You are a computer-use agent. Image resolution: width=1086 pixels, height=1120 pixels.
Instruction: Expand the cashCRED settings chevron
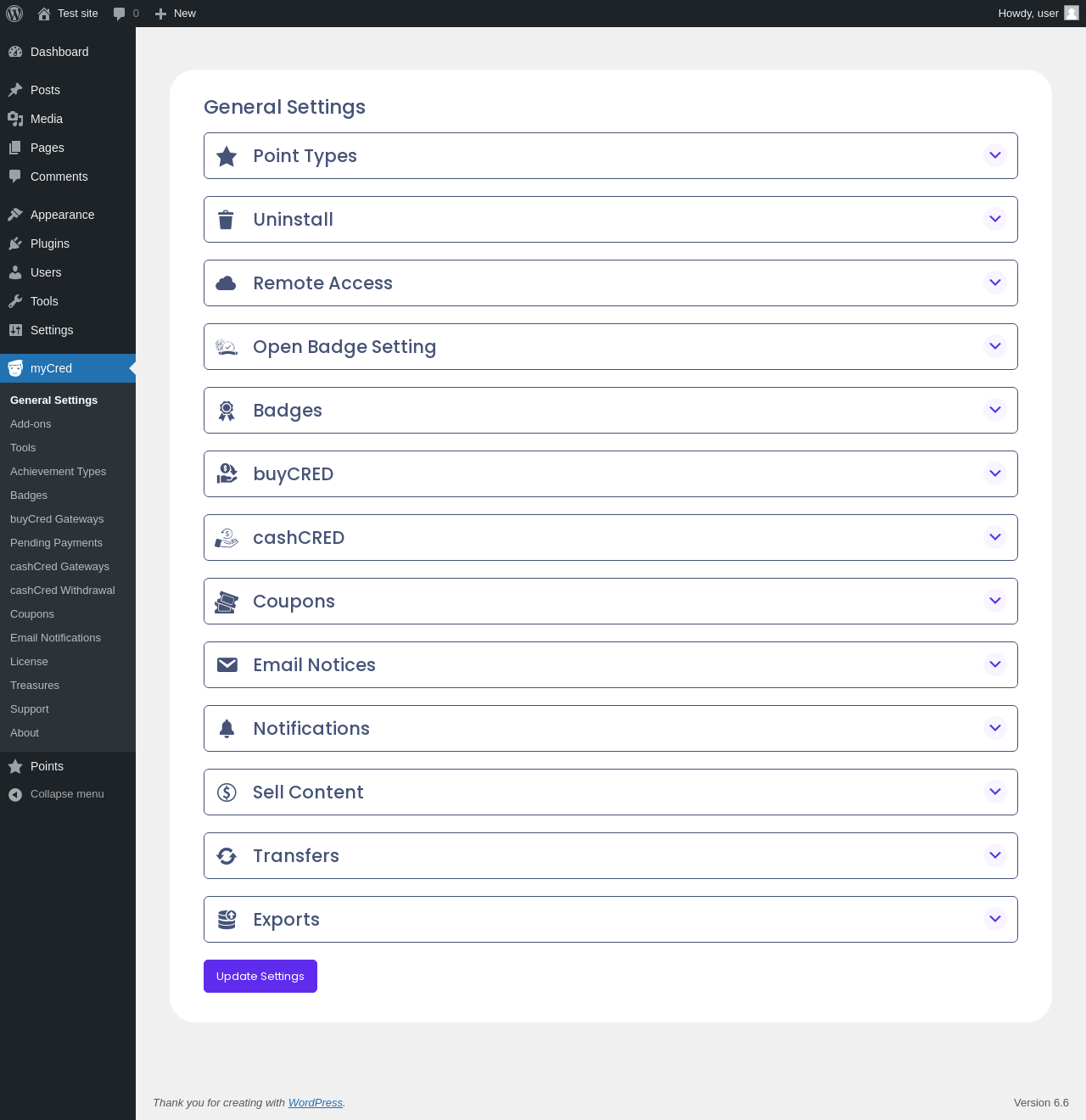pyautogui.click(x=995, y=537)
